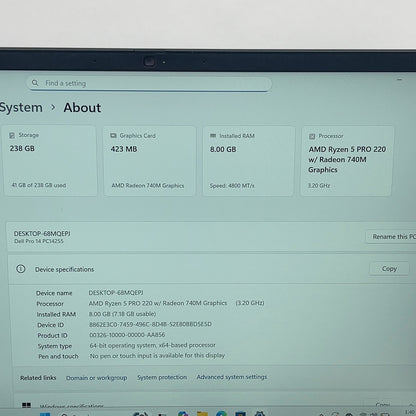Click the 'No pen or touch input' value
Screen dimensions: 416x416
[157, 356]
